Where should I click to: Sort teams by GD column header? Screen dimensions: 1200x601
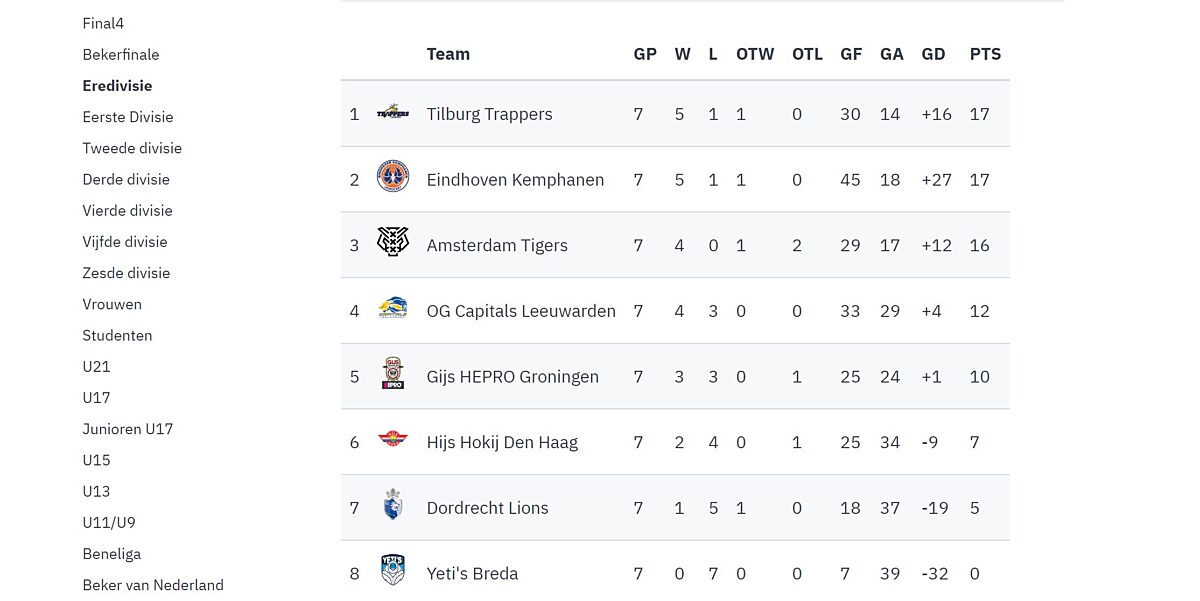934,54
